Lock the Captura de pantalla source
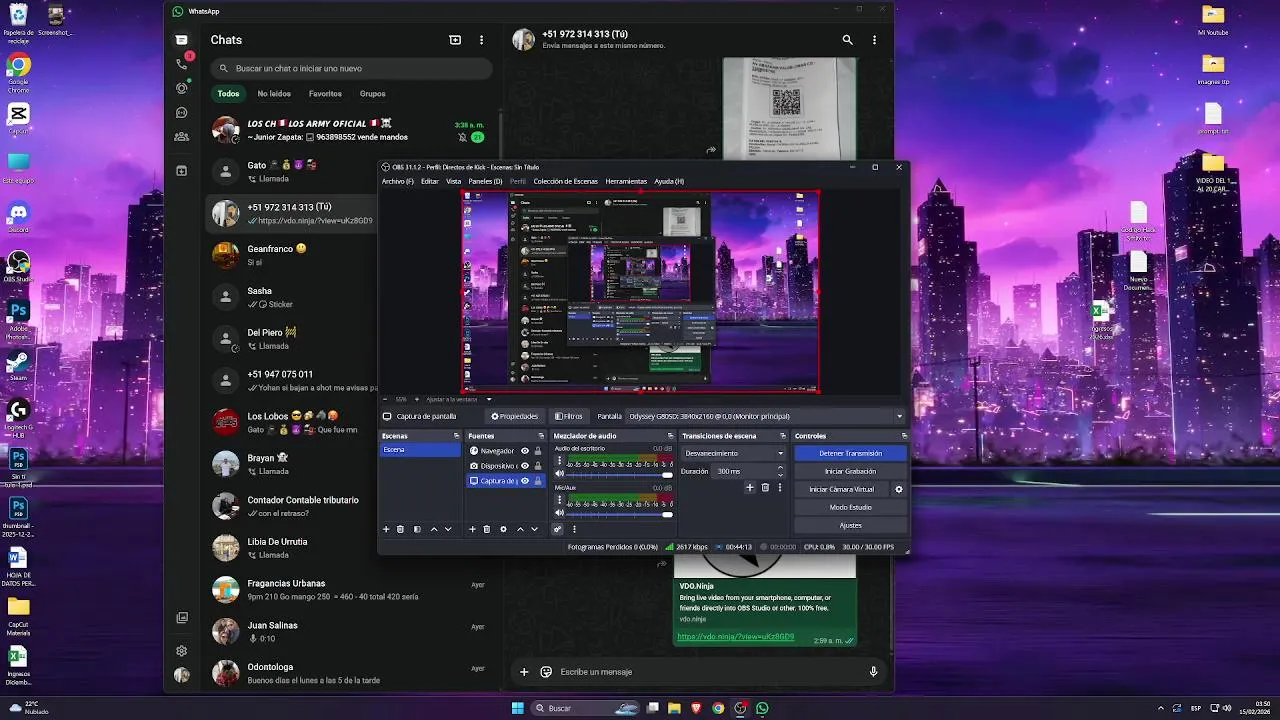Screen dimensions: 1280x720 click(538, 481)
